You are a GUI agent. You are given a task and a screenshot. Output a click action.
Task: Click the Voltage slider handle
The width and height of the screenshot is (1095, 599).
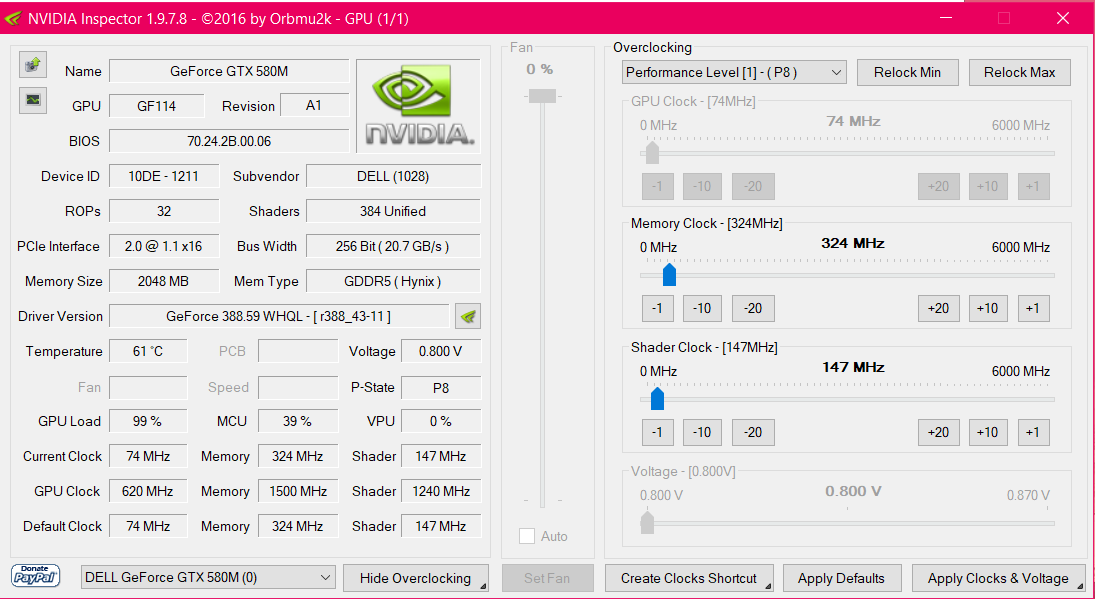click(647, 522)
